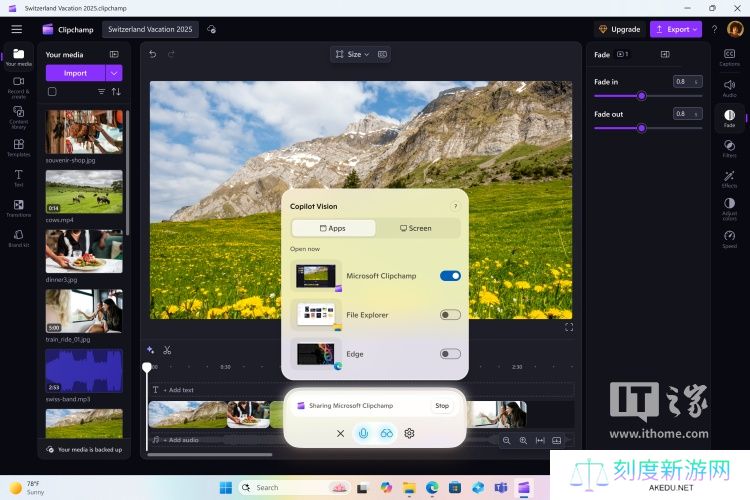750x500 pixels.
Task: Click the AI sparkle tool above timeline
Action: pos(150,350)
